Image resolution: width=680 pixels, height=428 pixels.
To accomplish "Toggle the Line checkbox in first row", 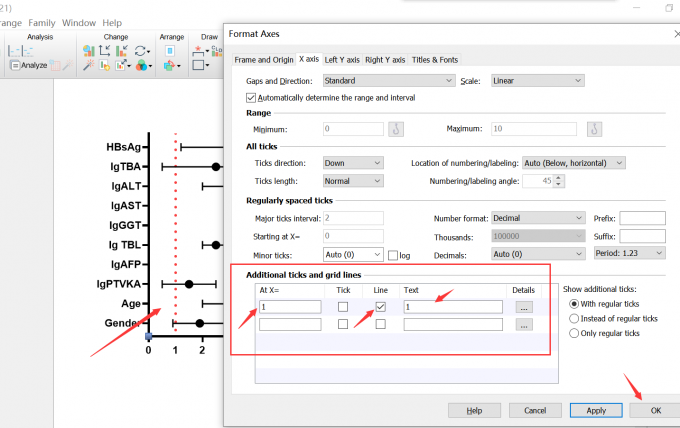I will coord(380,307).
